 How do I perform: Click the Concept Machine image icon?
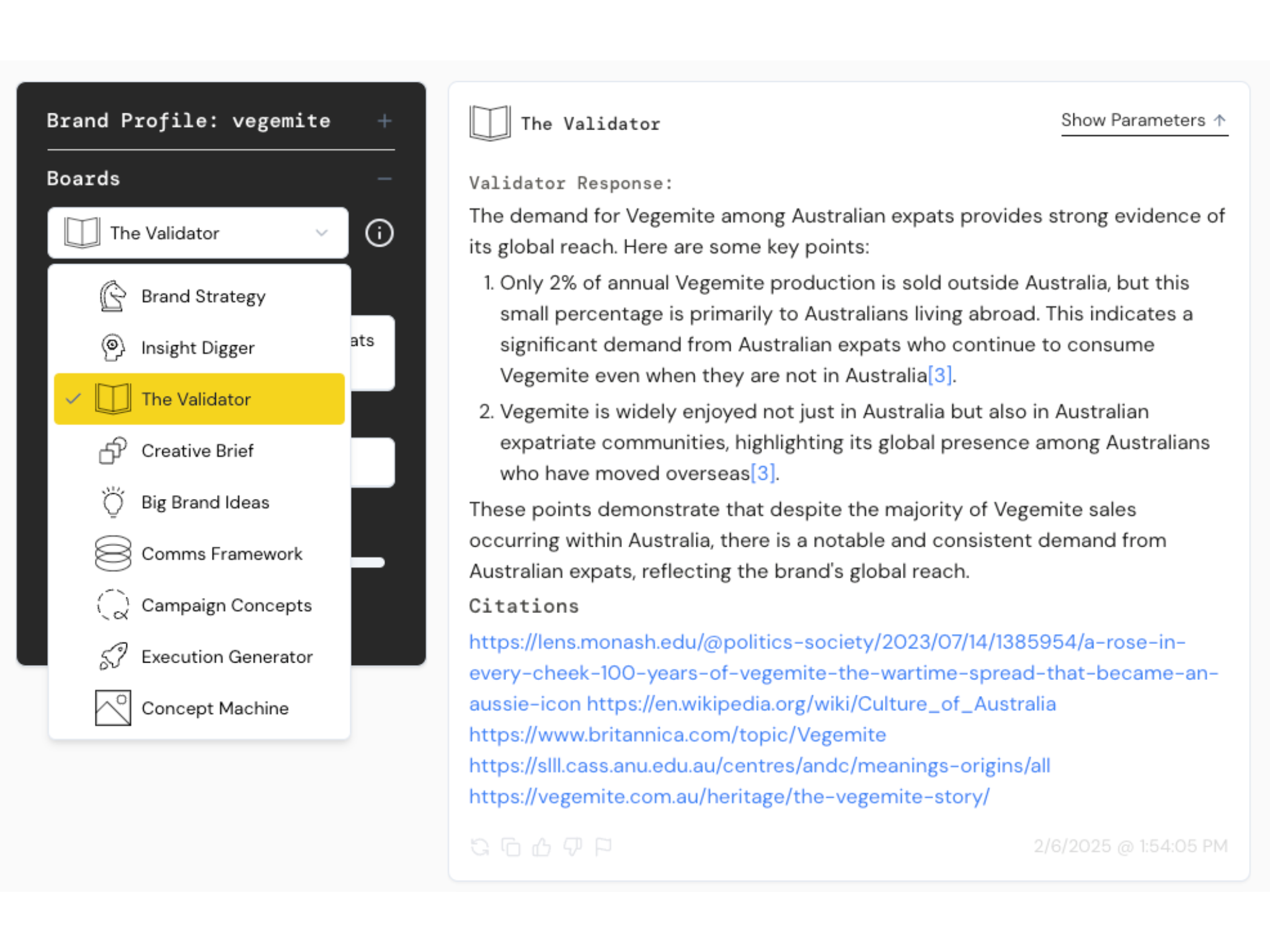pyautogui.click(x=113, y=708)
